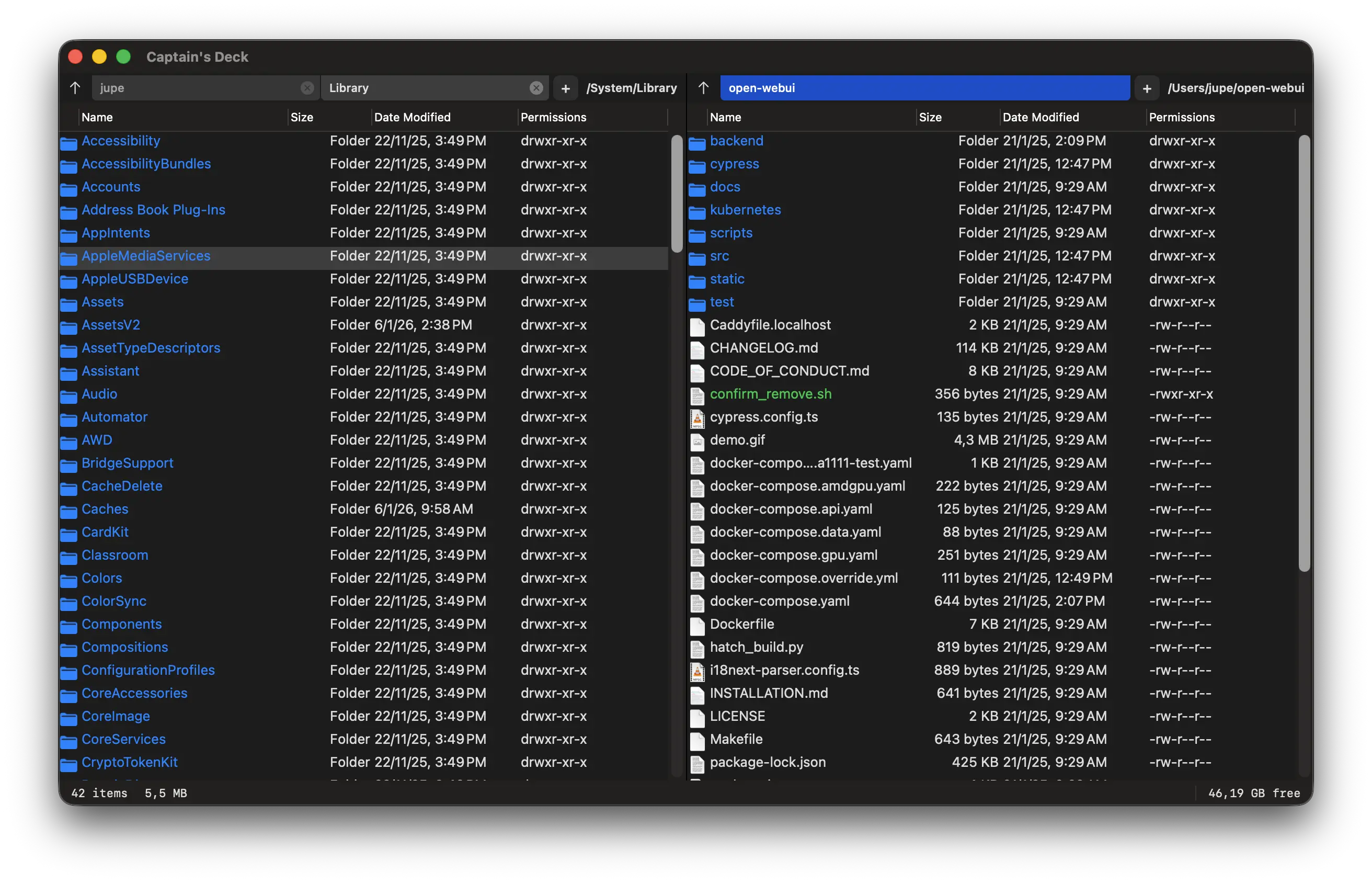1372x883 pixels.
Task: Click the left pane vertical scrollbar
Action: pyautogui.click(x=676, y=194)
